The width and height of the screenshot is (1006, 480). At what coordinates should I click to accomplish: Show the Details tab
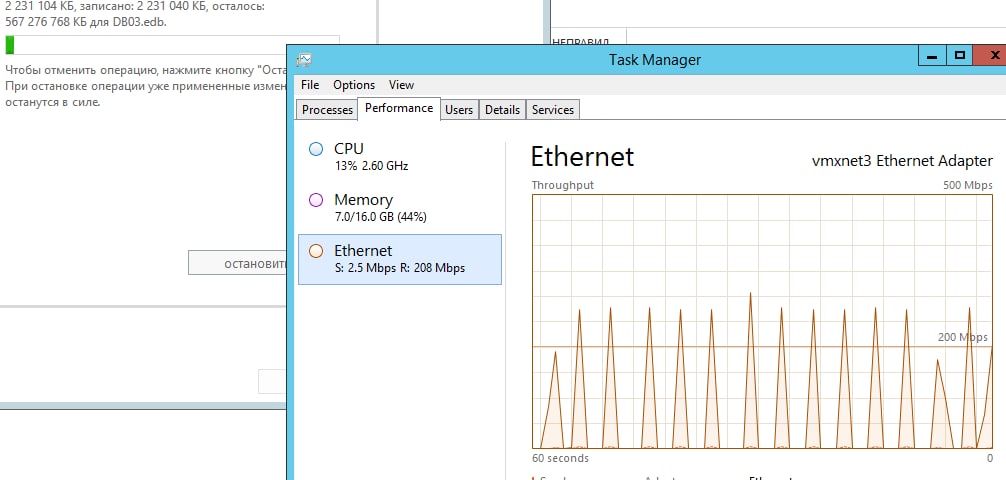[502, 110]
